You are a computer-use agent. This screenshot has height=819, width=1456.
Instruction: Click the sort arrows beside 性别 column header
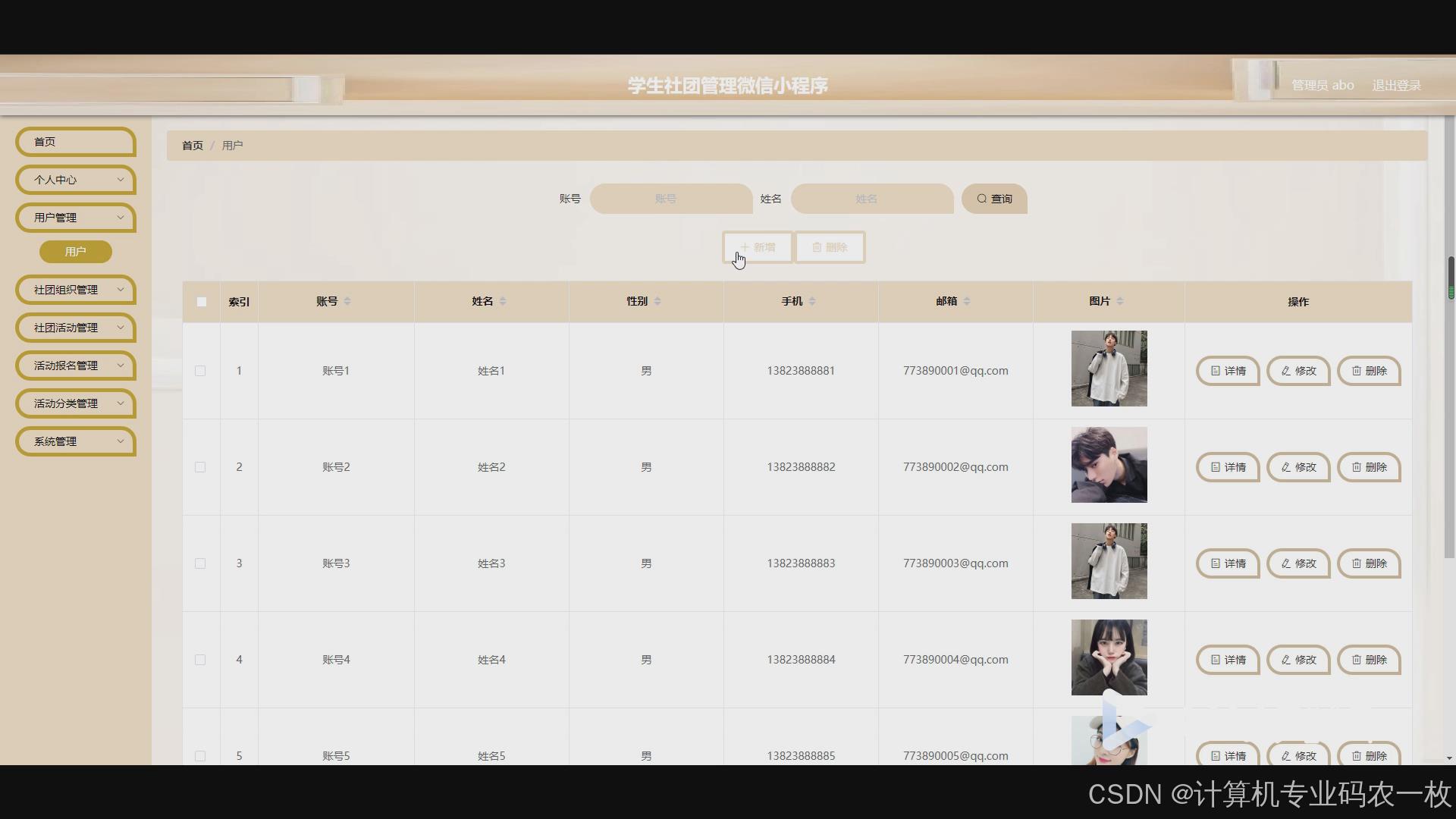click(657, 301)
